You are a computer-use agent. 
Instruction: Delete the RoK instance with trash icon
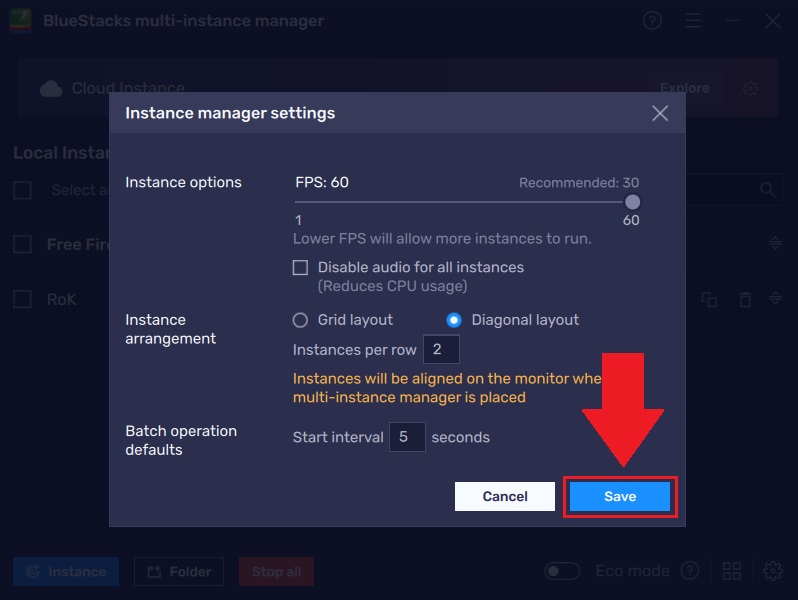[745, 299]
